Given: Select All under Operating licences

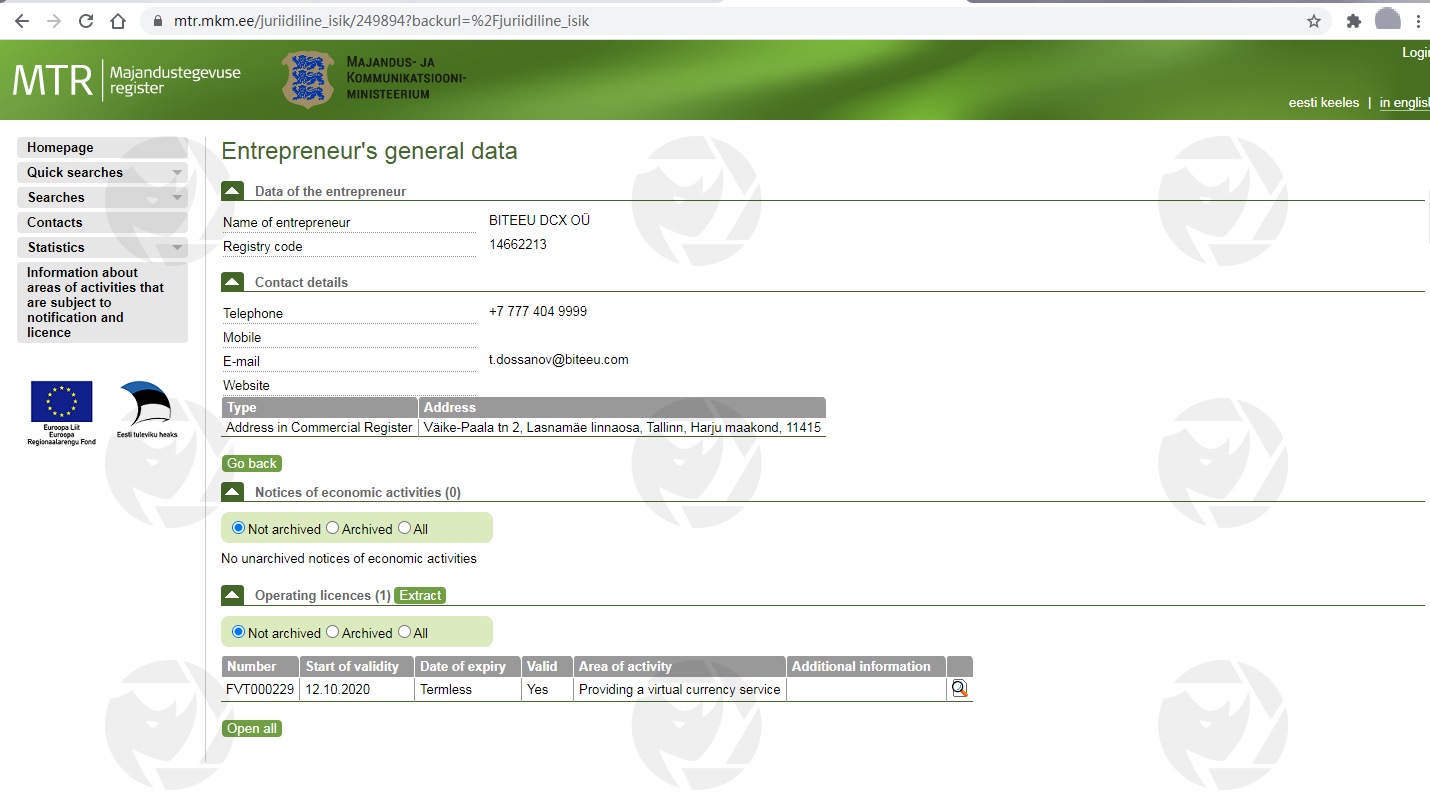Looking at the screenshot, I should pyautogui.click(x=405, y=632).
